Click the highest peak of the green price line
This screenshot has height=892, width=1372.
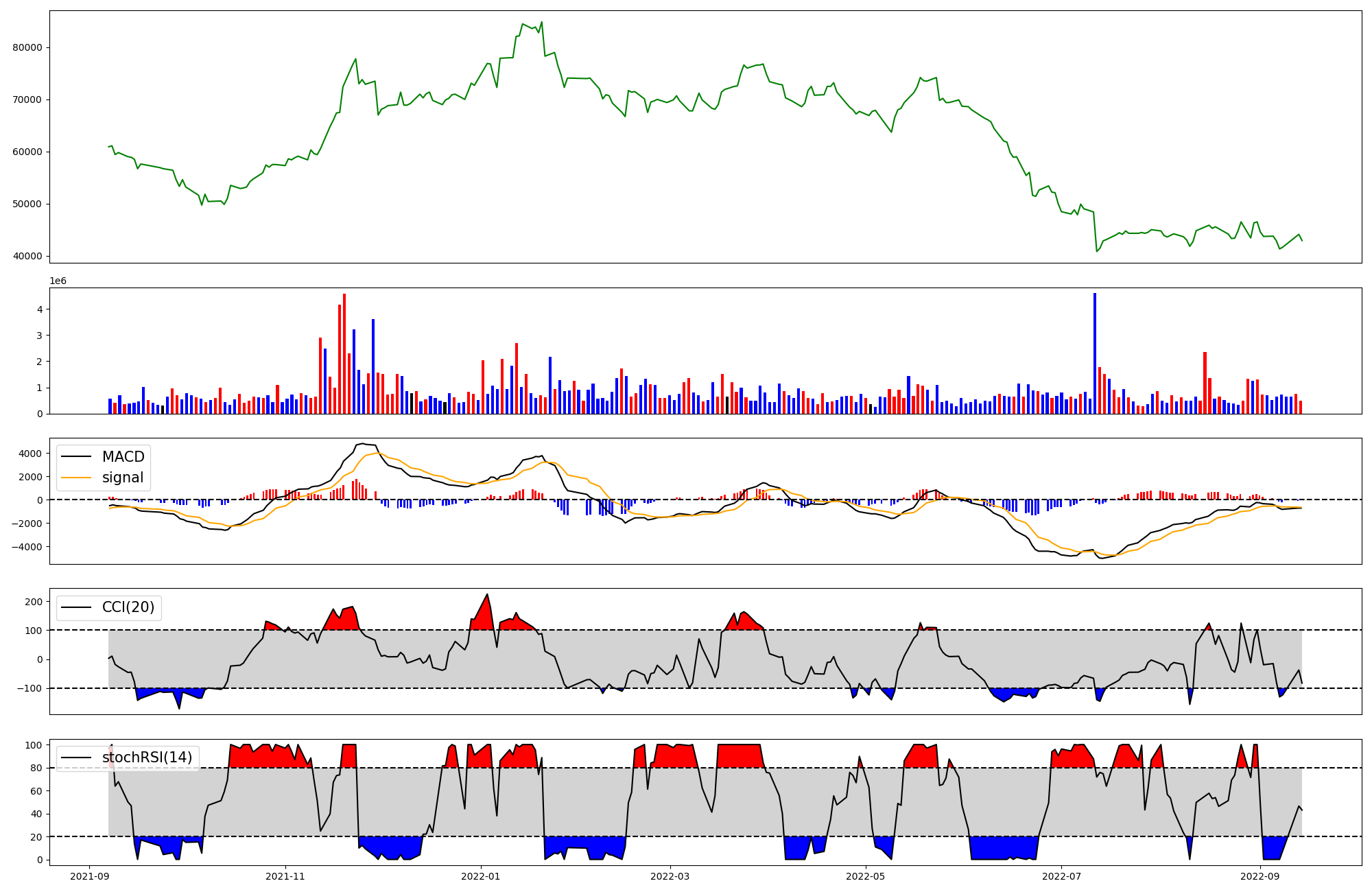coord(541,22)
